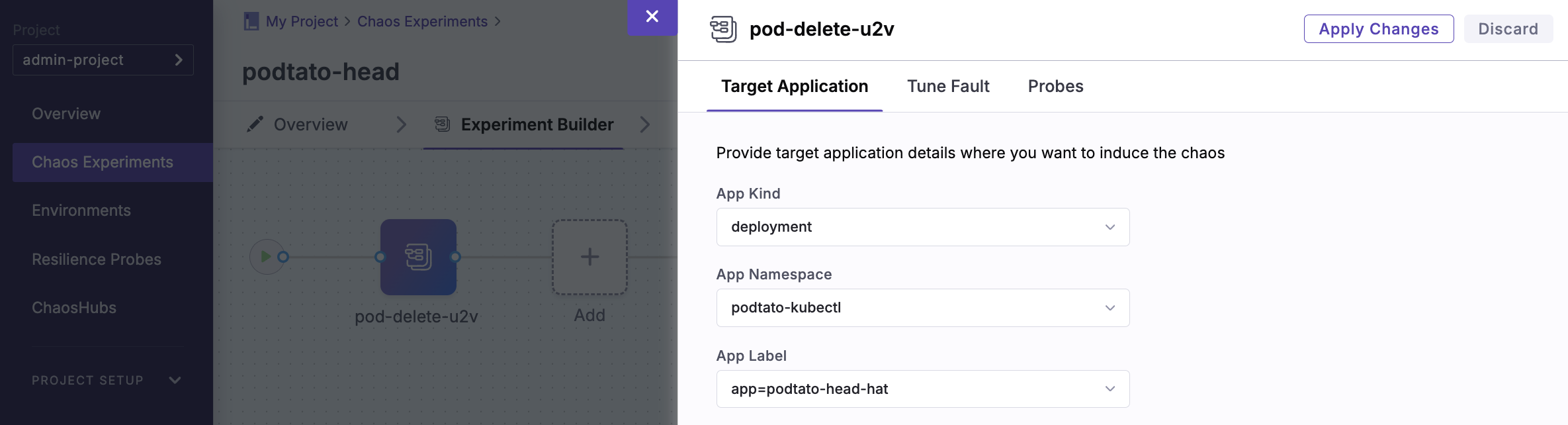Viewport: 1568px width, 425px height.
Task: Click the Apply Changes button
Action: (1378, 29)
